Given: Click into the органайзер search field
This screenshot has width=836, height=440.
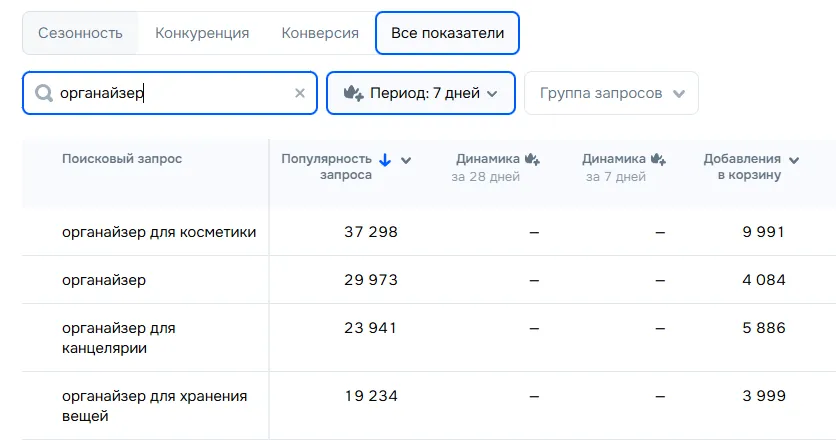Looking at the screenshot, I should coord(170,93).
